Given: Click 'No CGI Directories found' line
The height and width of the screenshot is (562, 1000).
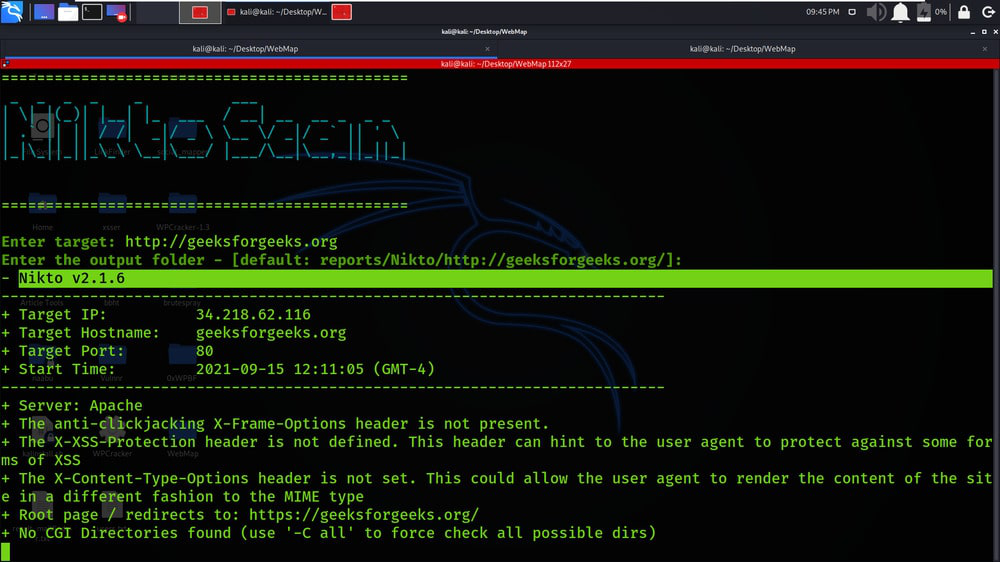Looking at the screenshot, I should [328, 533].
